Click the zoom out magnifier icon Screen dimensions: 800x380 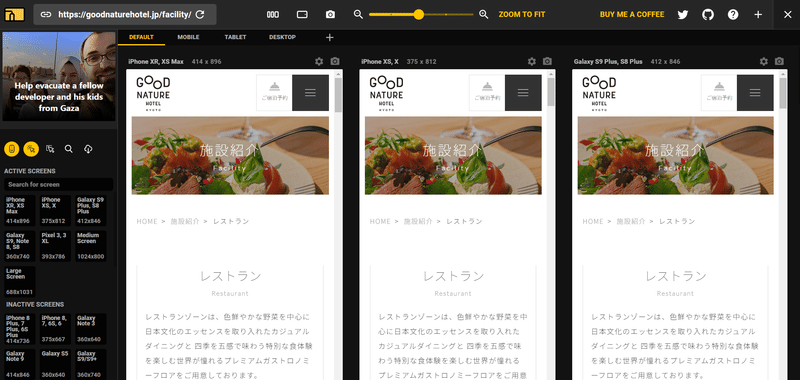[359, 14]
